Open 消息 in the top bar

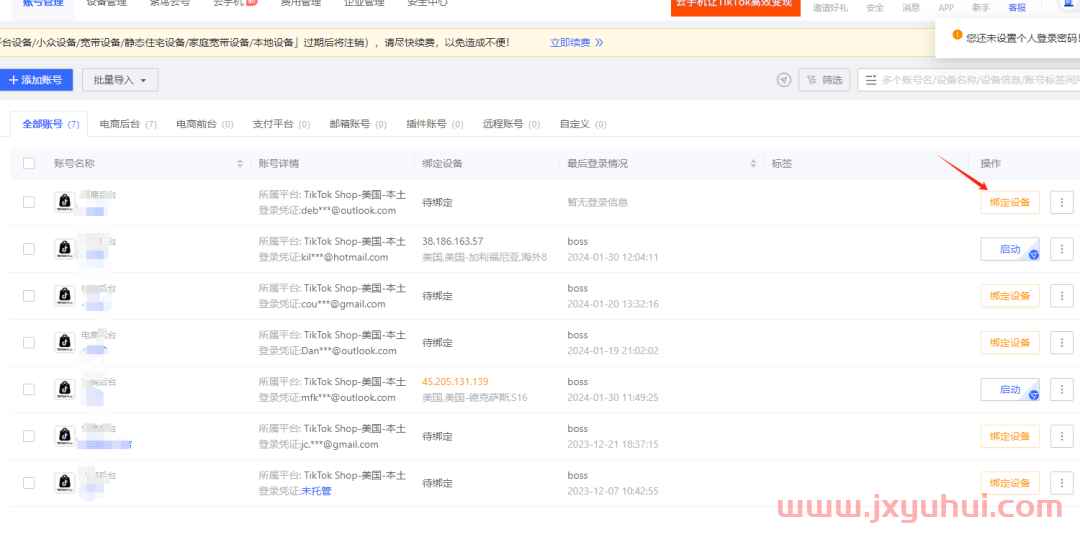coord(911,8)
